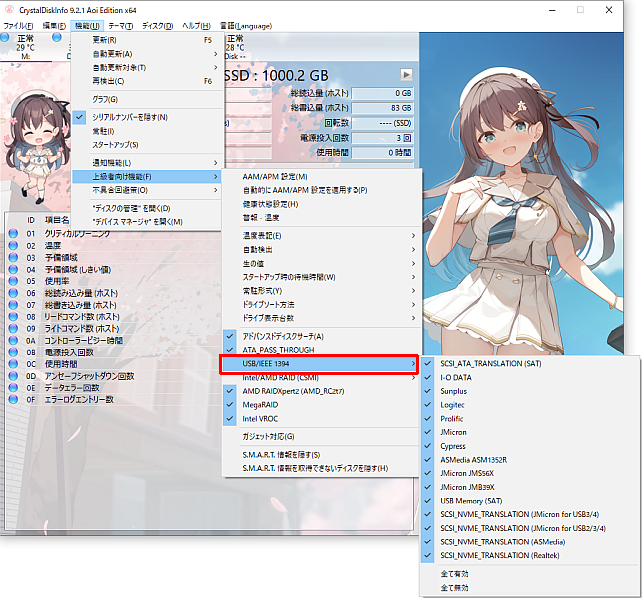The width and height of the screenshot is (642, 598).
Task: Toggle ATA_PASS_THROUGH option
Action: pyautogui.click(x=321, y=350)
